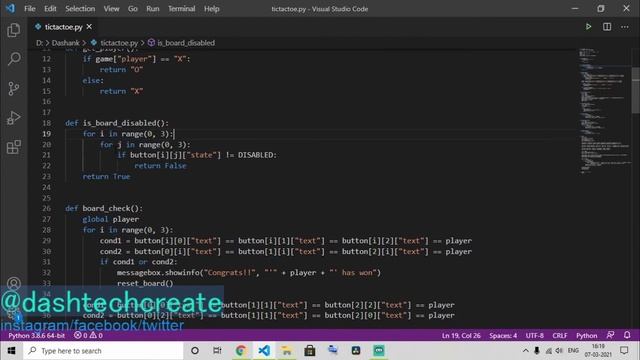Click the messagebox.showinfo code line
This screenshot has height=360, width=640.
click(x=249, y=273)
